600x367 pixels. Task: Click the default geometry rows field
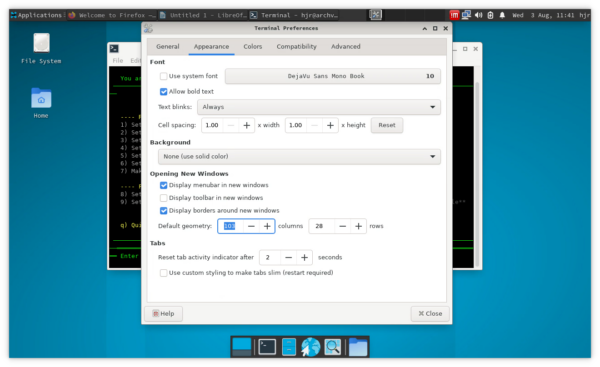(x=321, y=226)
